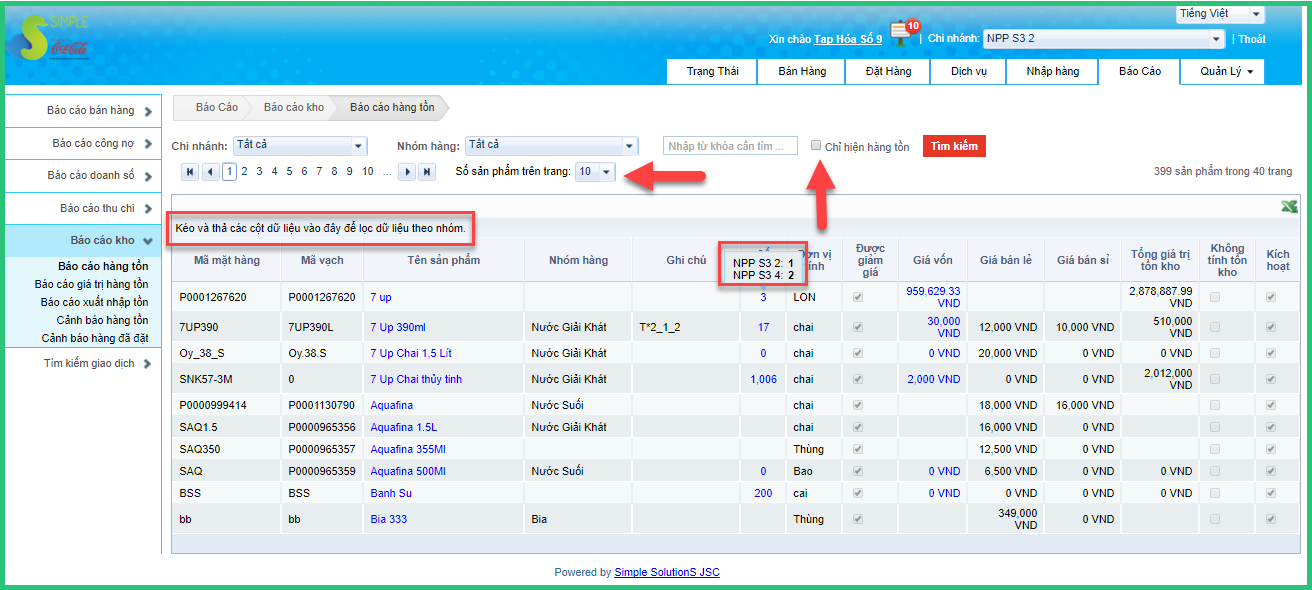This screenshot has width=1312, height=590.
Task: Click stock quantity '1,006' link
Action: 763,379
